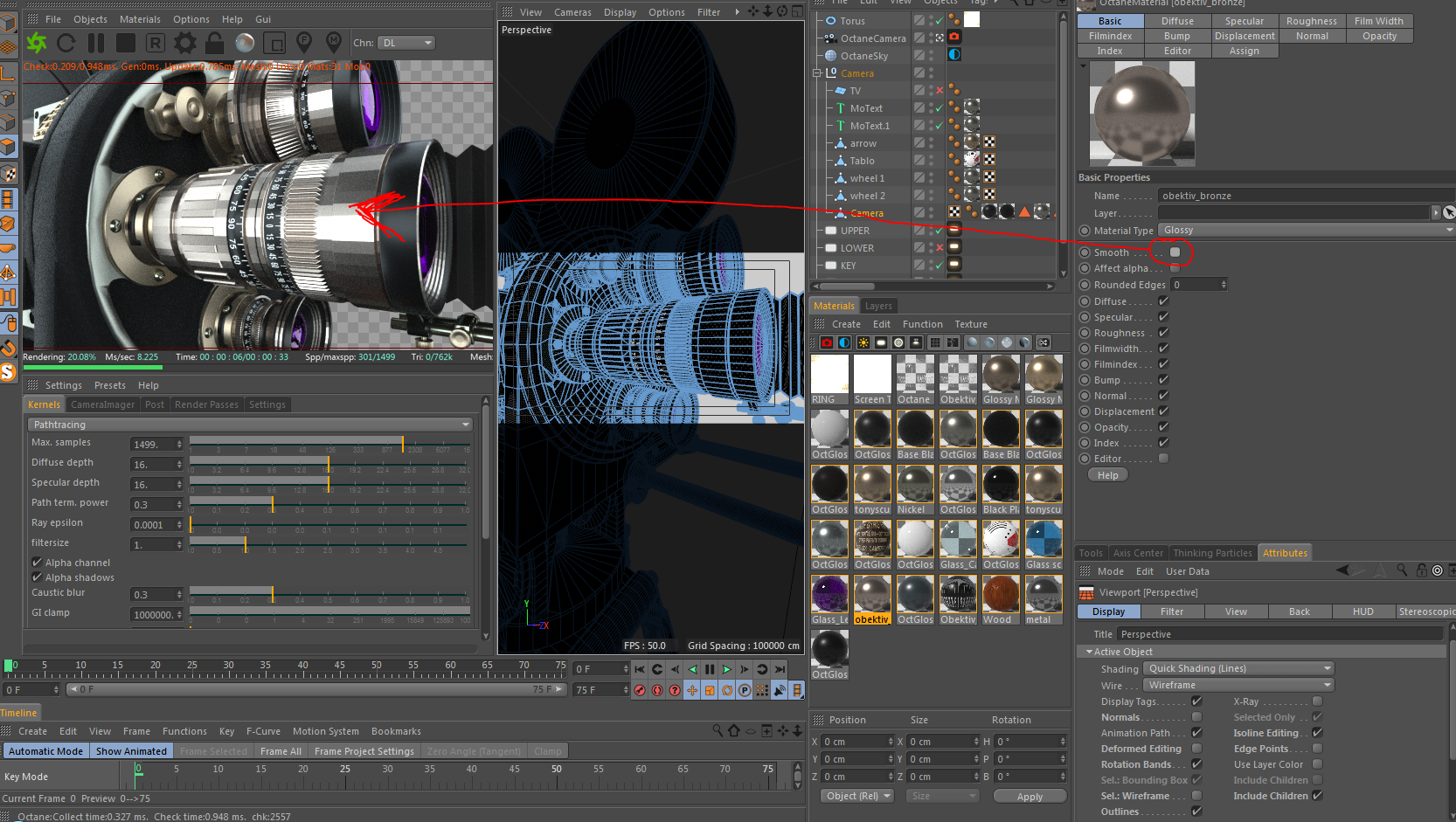Open the Materials menu in Octane viewer

pos(140,19)
